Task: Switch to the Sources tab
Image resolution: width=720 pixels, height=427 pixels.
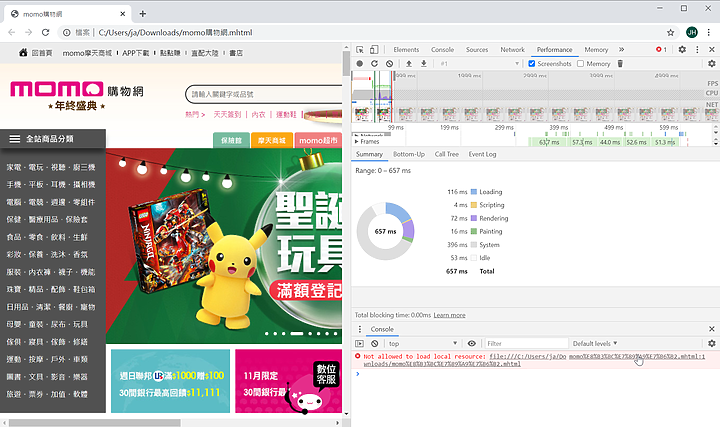Action: (x=477, y=50)
